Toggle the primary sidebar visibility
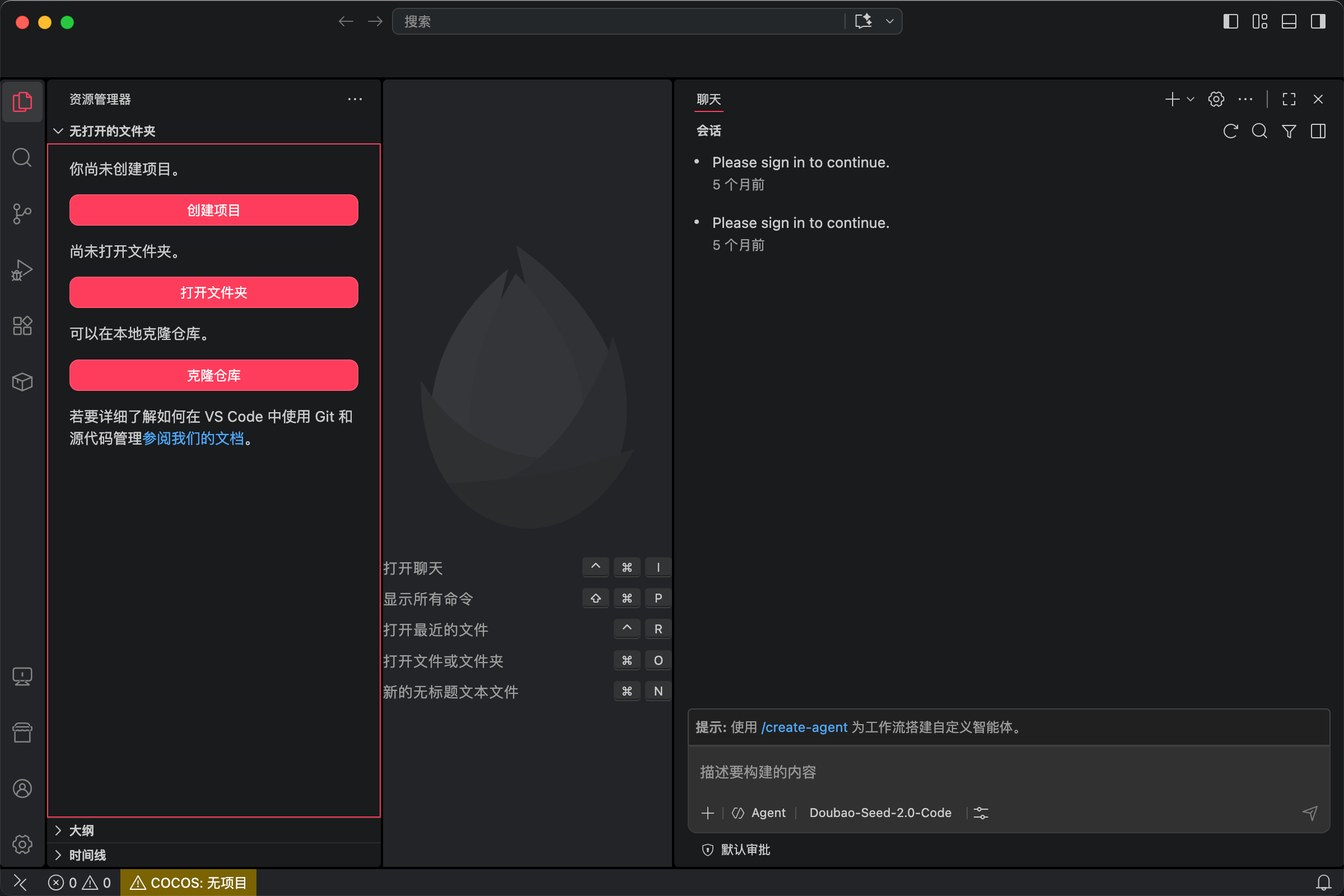 coord(1230,22)
